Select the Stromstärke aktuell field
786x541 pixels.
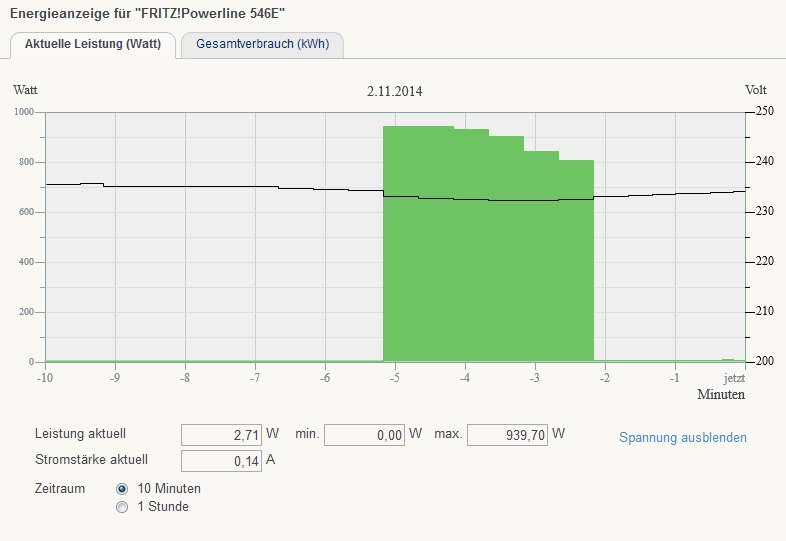(221, 461)
